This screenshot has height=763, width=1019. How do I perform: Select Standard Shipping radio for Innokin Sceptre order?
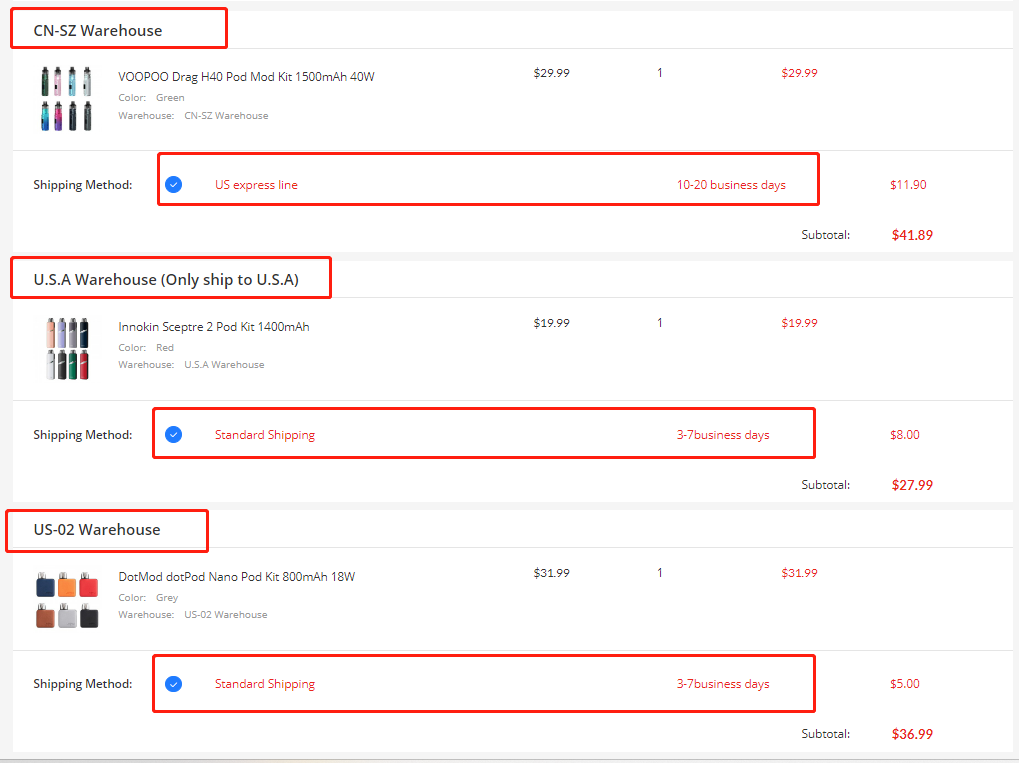(174, 435)
